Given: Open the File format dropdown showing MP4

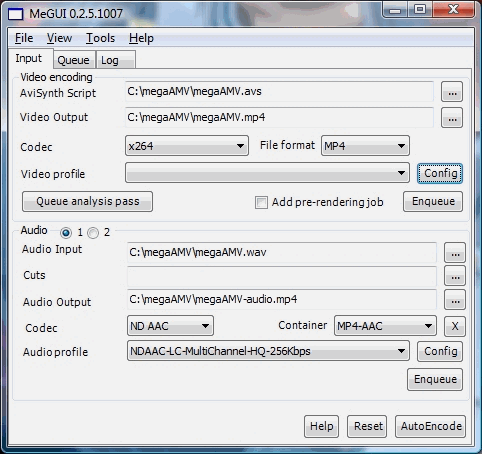Looking at the screenshot, I should pos(365,146).
